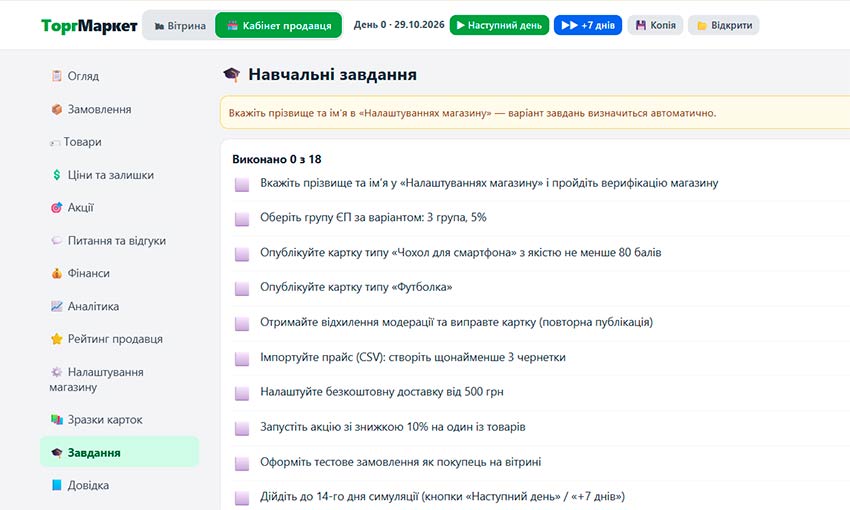Viewport: 850px width, 510px height.
Task: Check the Чохол для смартфона task box
Action: coord(242,254)
